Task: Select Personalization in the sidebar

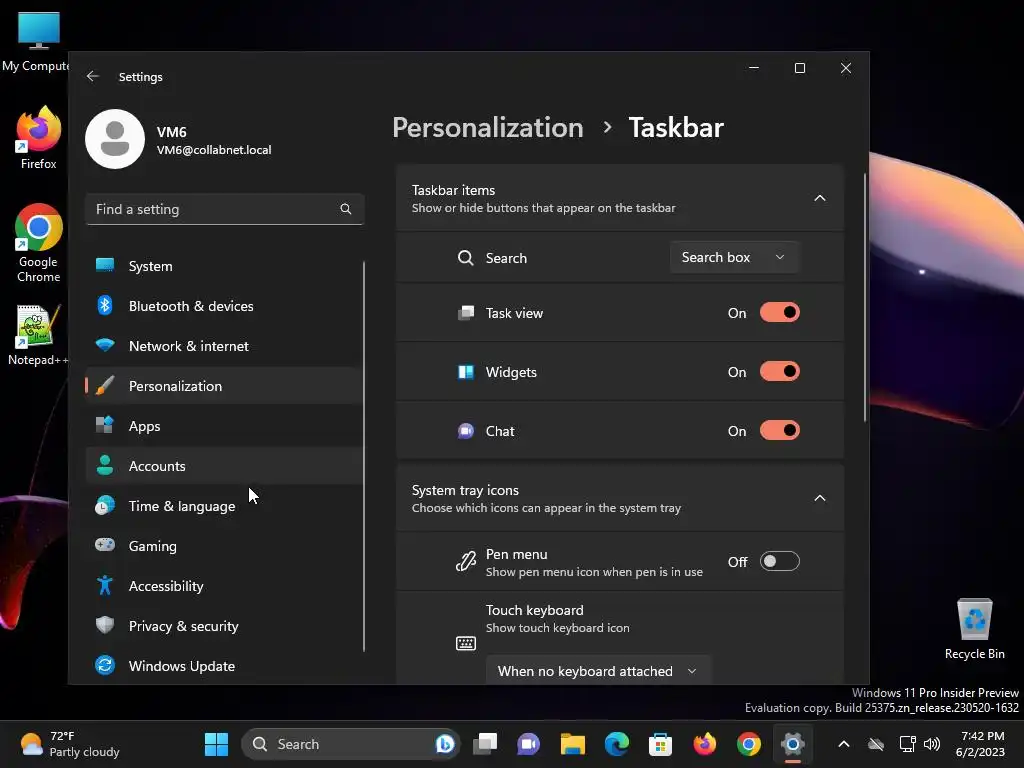Action: pos(224,386)
